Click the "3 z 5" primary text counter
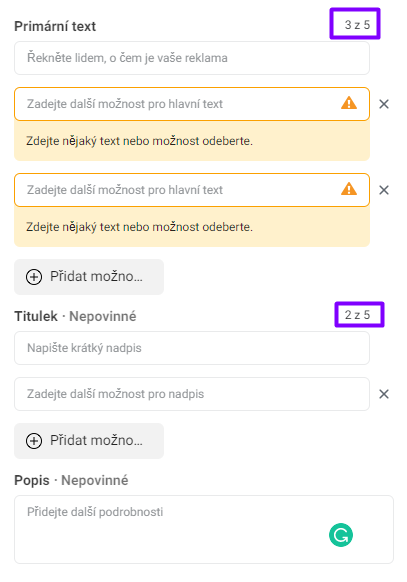This screenshot has height=582, width=407. click(357, 25)
